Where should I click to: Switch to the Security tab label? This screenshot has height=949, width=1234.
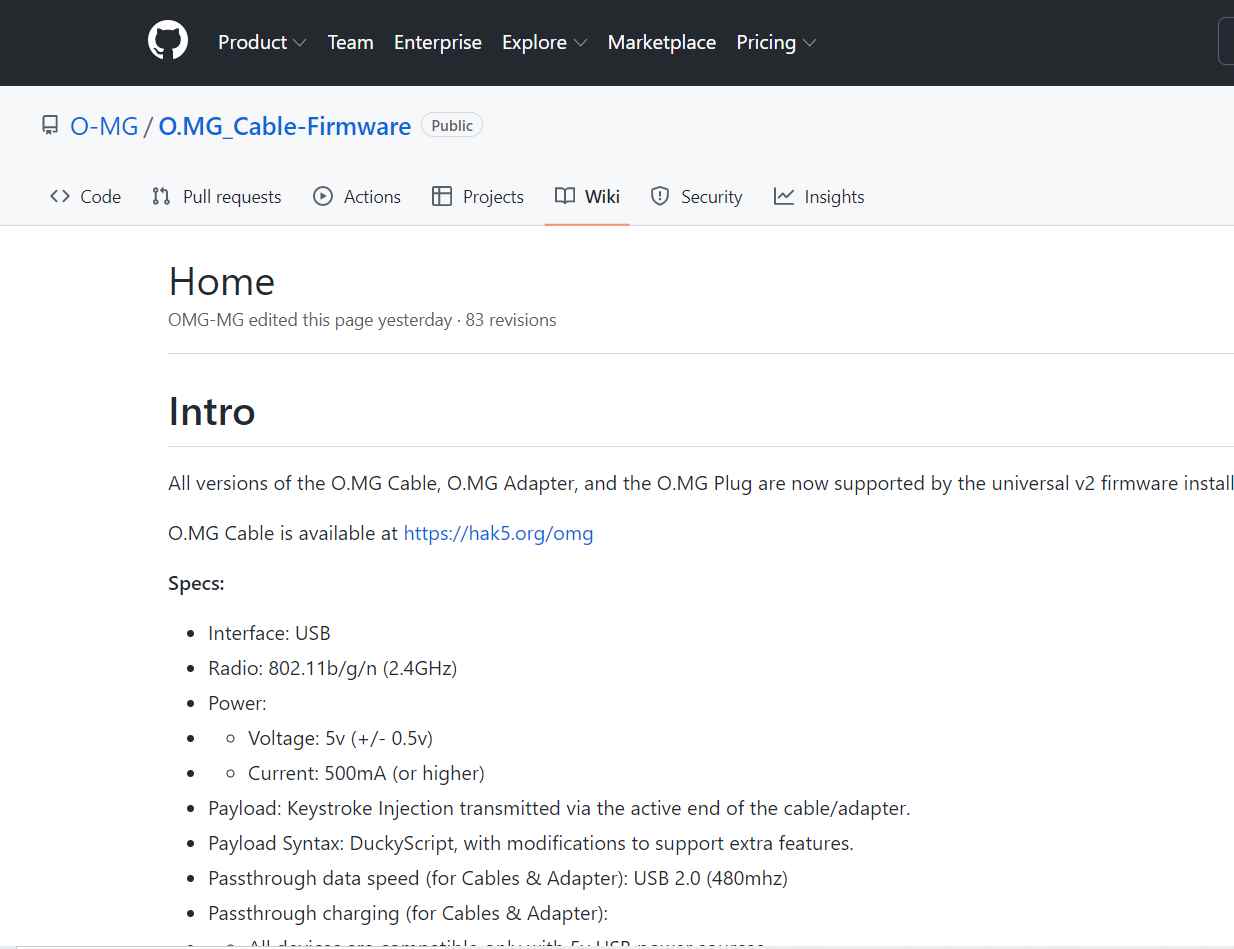click(x=712, y=197)
